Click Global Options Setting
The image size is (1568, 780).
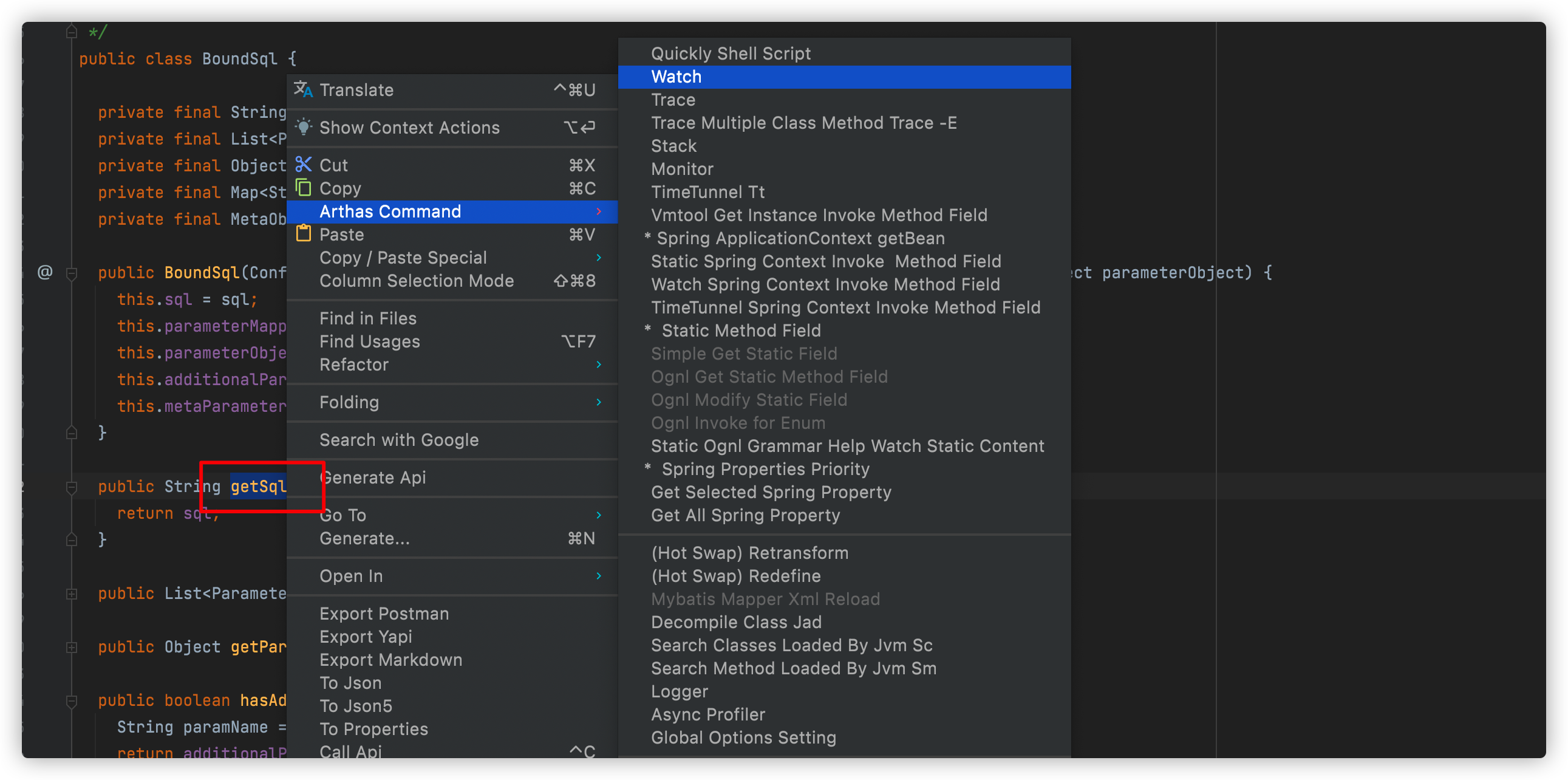tap(743, 738)
